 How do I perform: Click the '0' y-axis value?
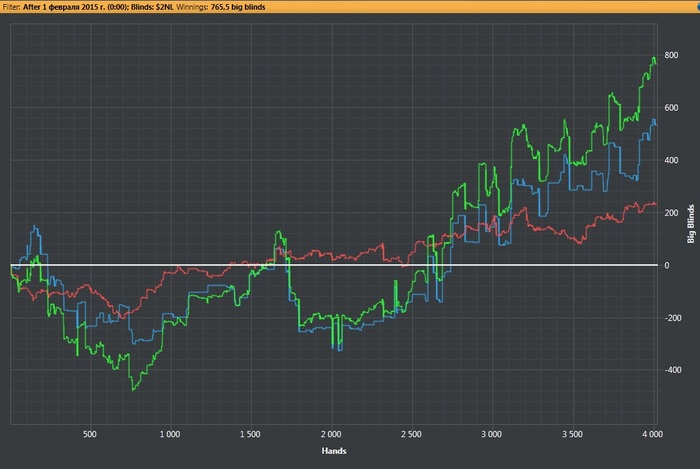coord(667,265)
